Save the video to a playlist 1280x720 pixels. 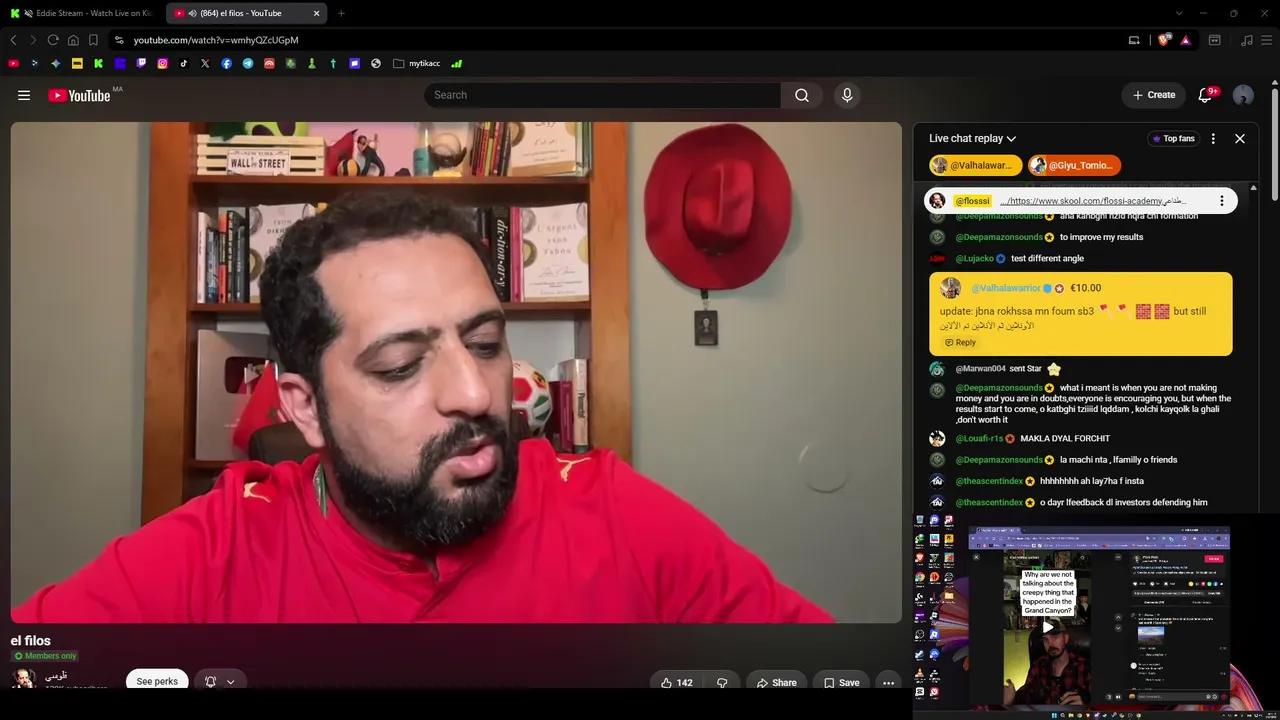click(x=841, y=683)
